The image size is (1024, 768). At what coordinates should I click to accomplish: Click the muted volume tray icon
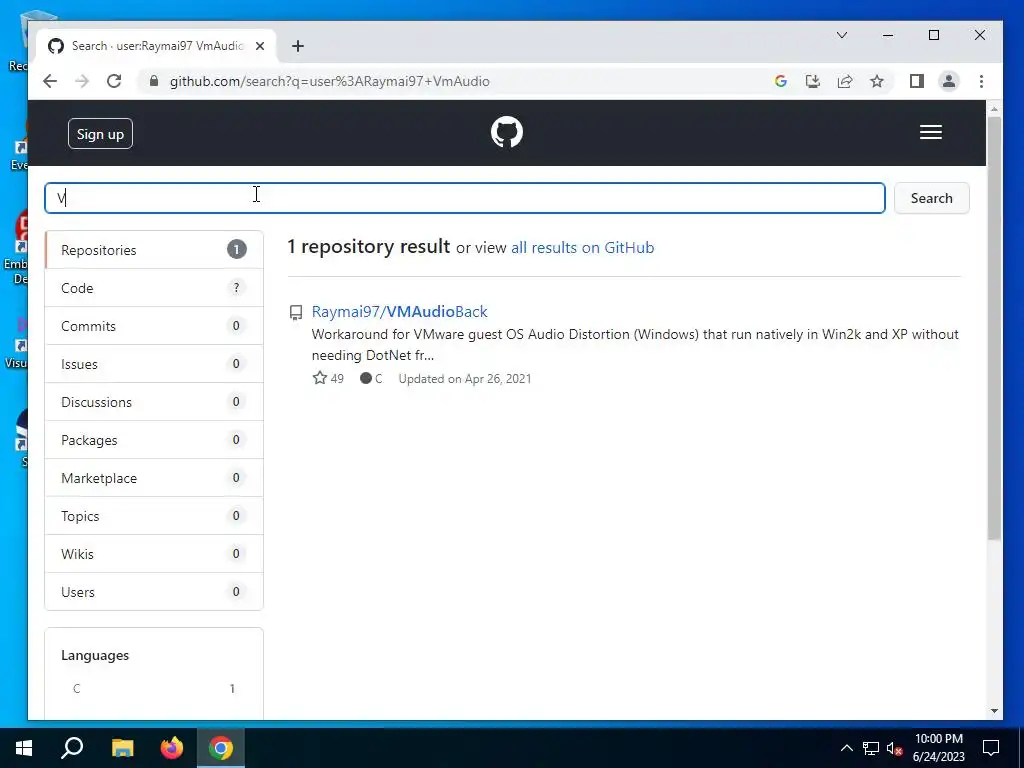tap(895, 748)
